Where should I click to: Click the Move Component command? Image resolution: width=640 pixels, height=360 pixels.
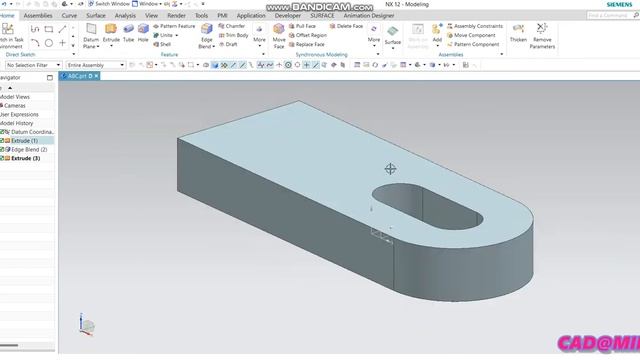click(471, 35)
